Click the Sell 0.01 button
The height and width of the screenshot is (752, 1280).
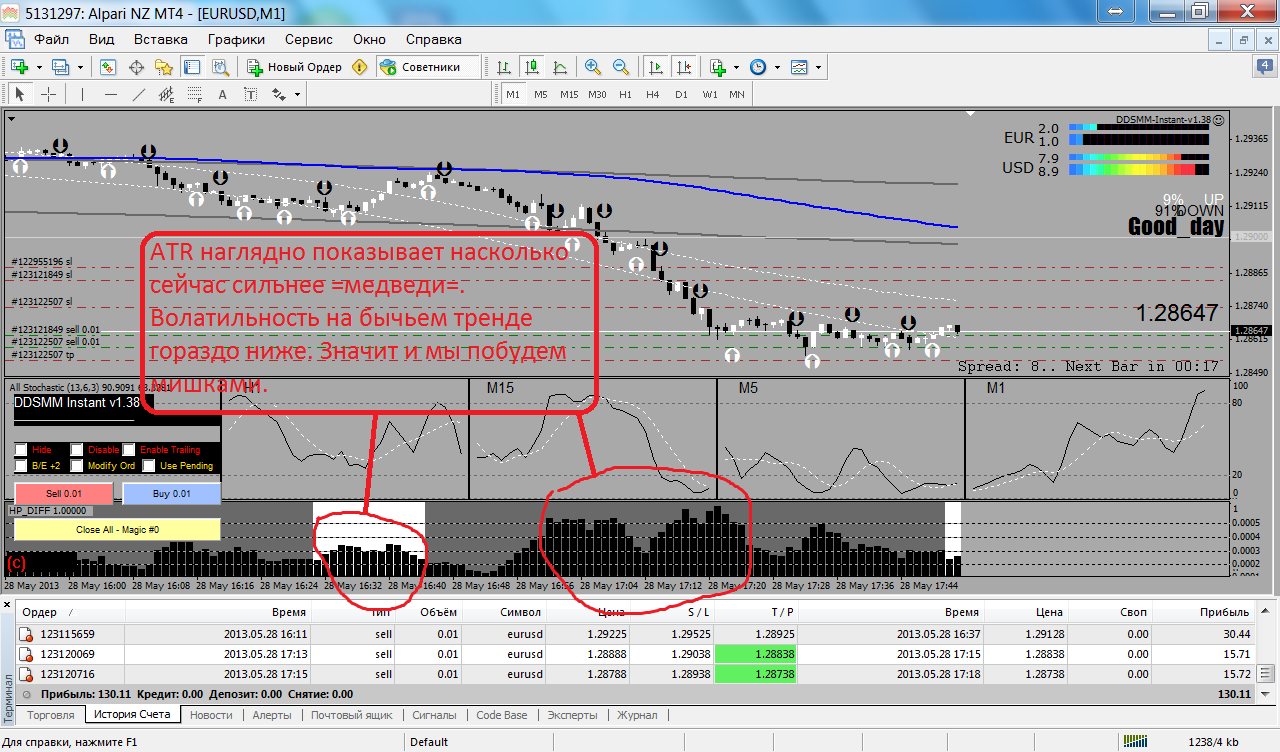[x=64, y=493]
